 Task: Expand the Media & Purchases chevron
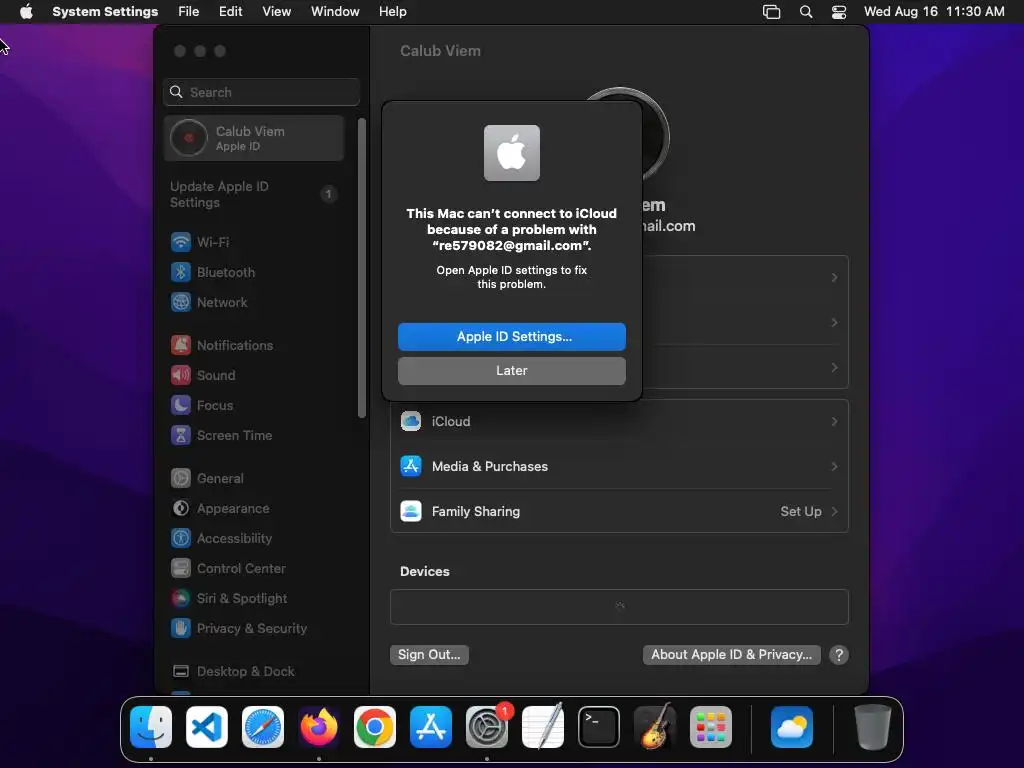[x=834, y=466]
